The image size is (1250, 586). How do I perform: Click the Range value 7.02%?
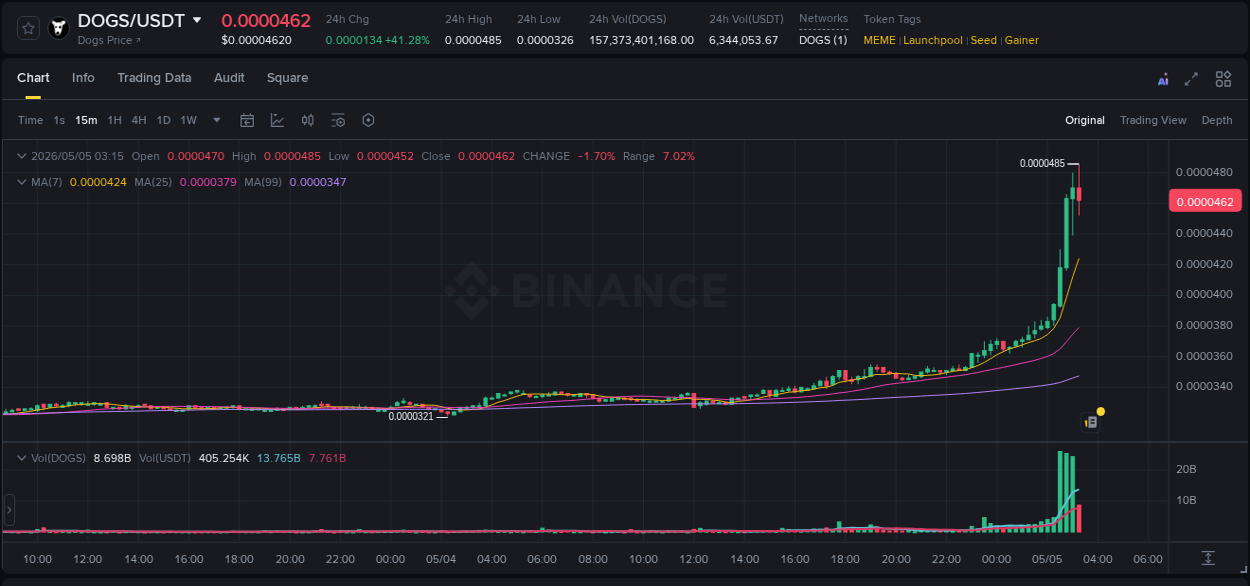tap(678, 156)
